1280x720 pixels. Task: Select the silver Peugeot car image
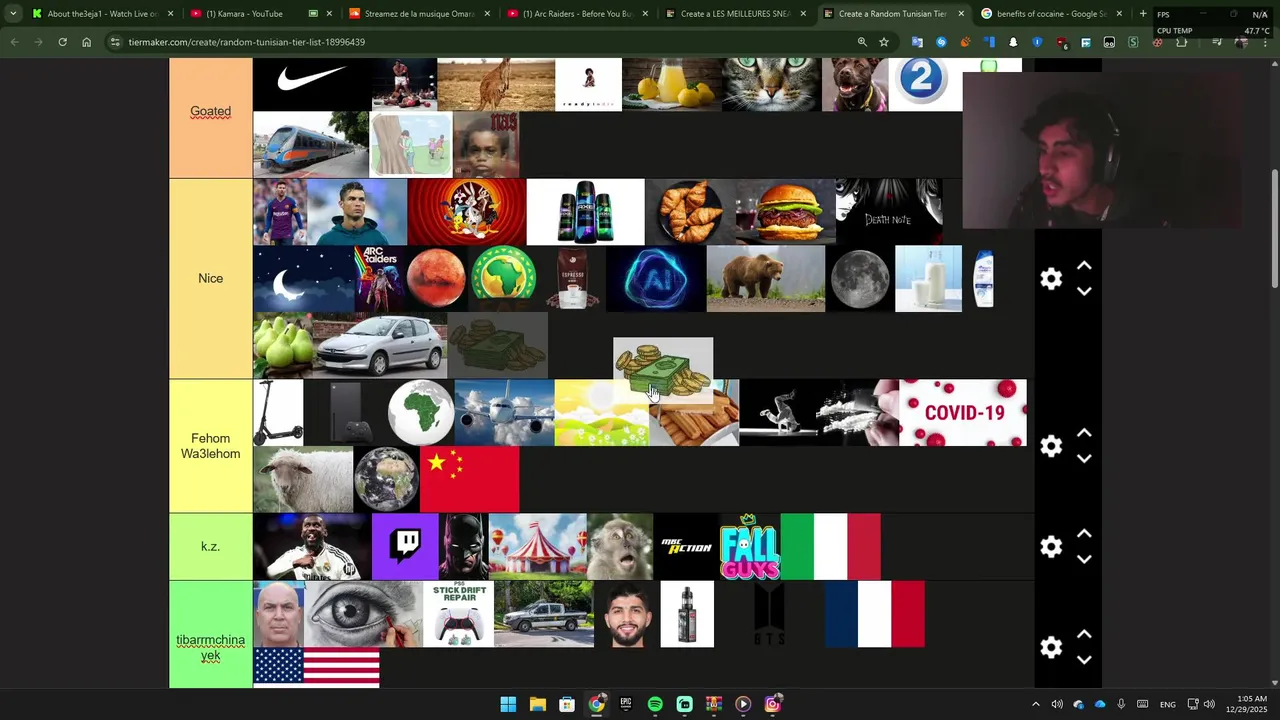[379, 345]
